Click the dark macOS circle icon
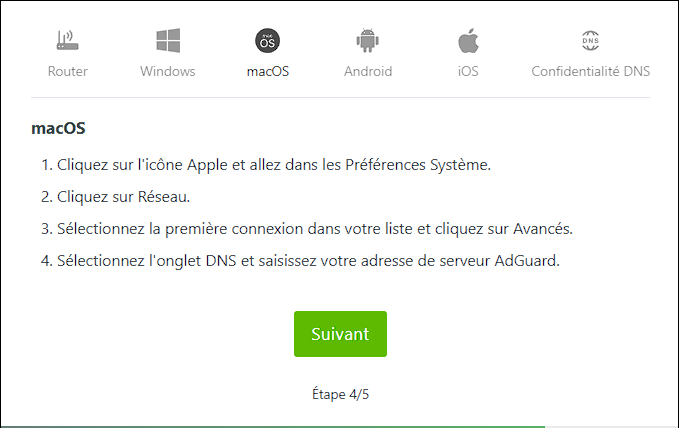The height and width of the screenshot is (428, 679). point(268,41)
